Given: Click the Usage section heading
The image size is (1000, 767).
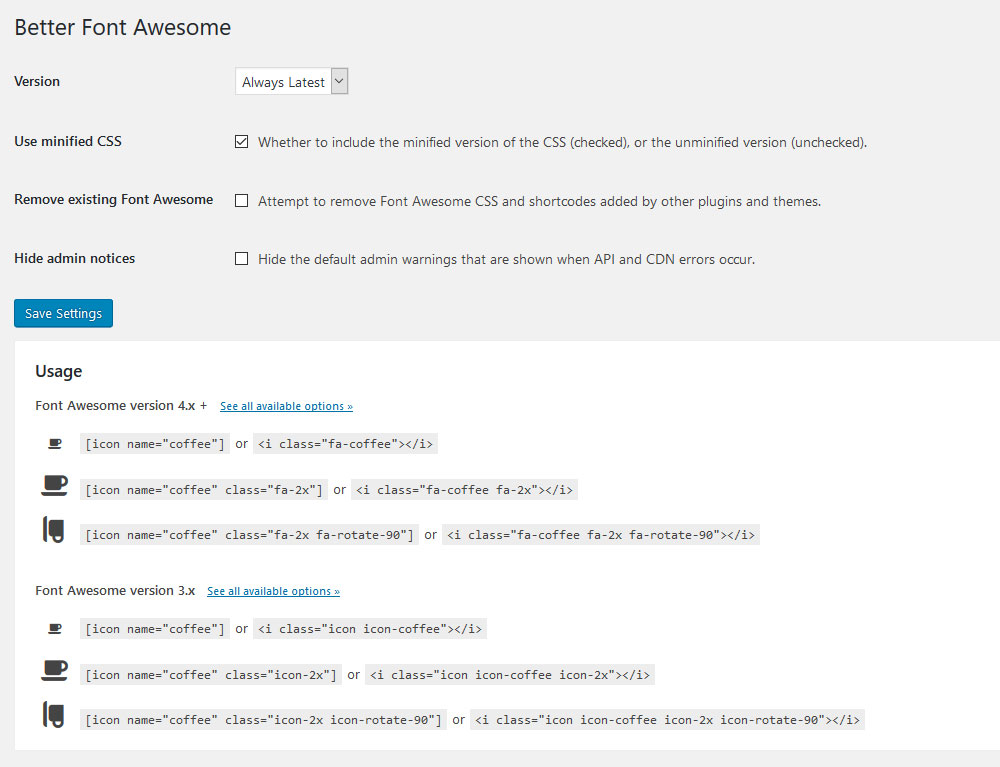Looking at the screenshot, I should point(58,371).
